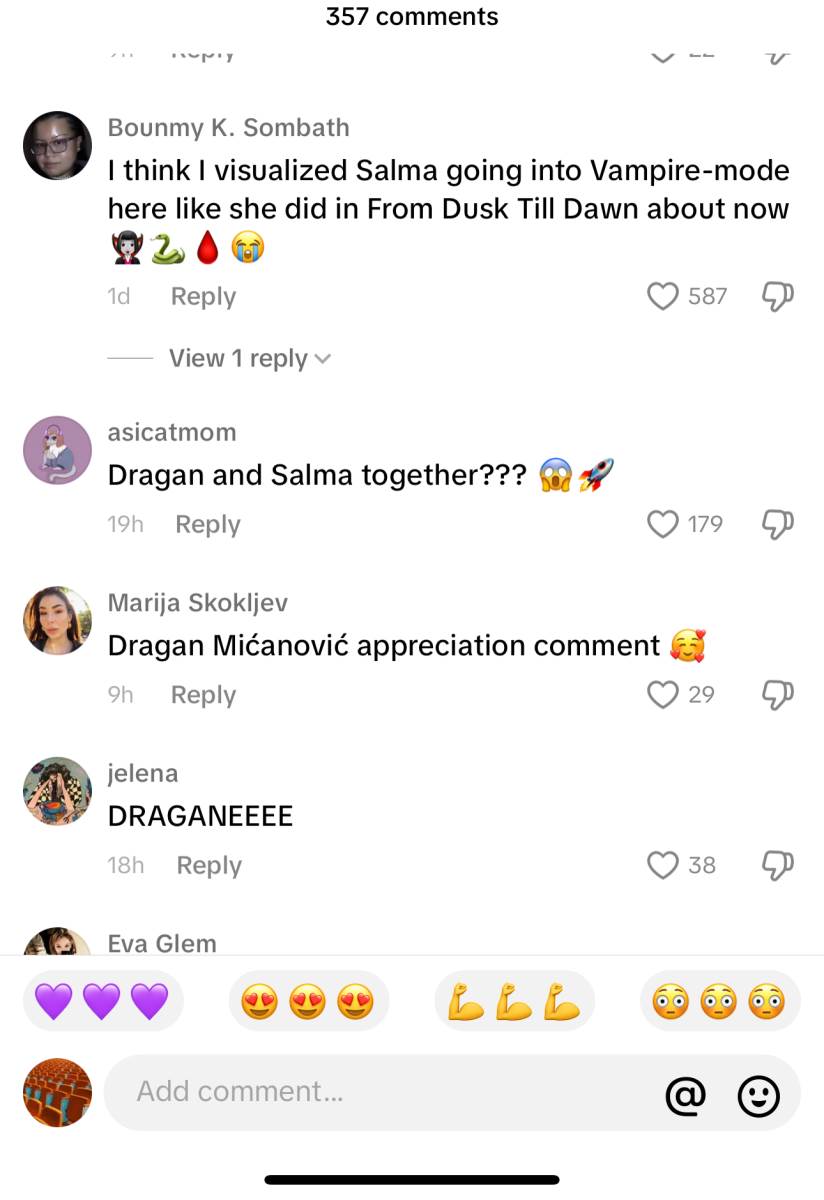Like Bounmy K. Sombath's vampire comment
Viewport: 824px width, 1200px height.
click(663, 296)
